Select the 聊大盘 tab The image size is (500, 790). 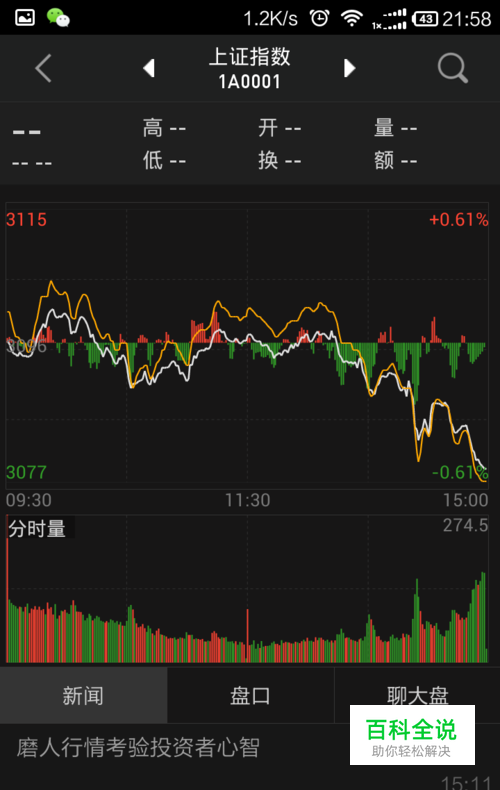point(417,696)
